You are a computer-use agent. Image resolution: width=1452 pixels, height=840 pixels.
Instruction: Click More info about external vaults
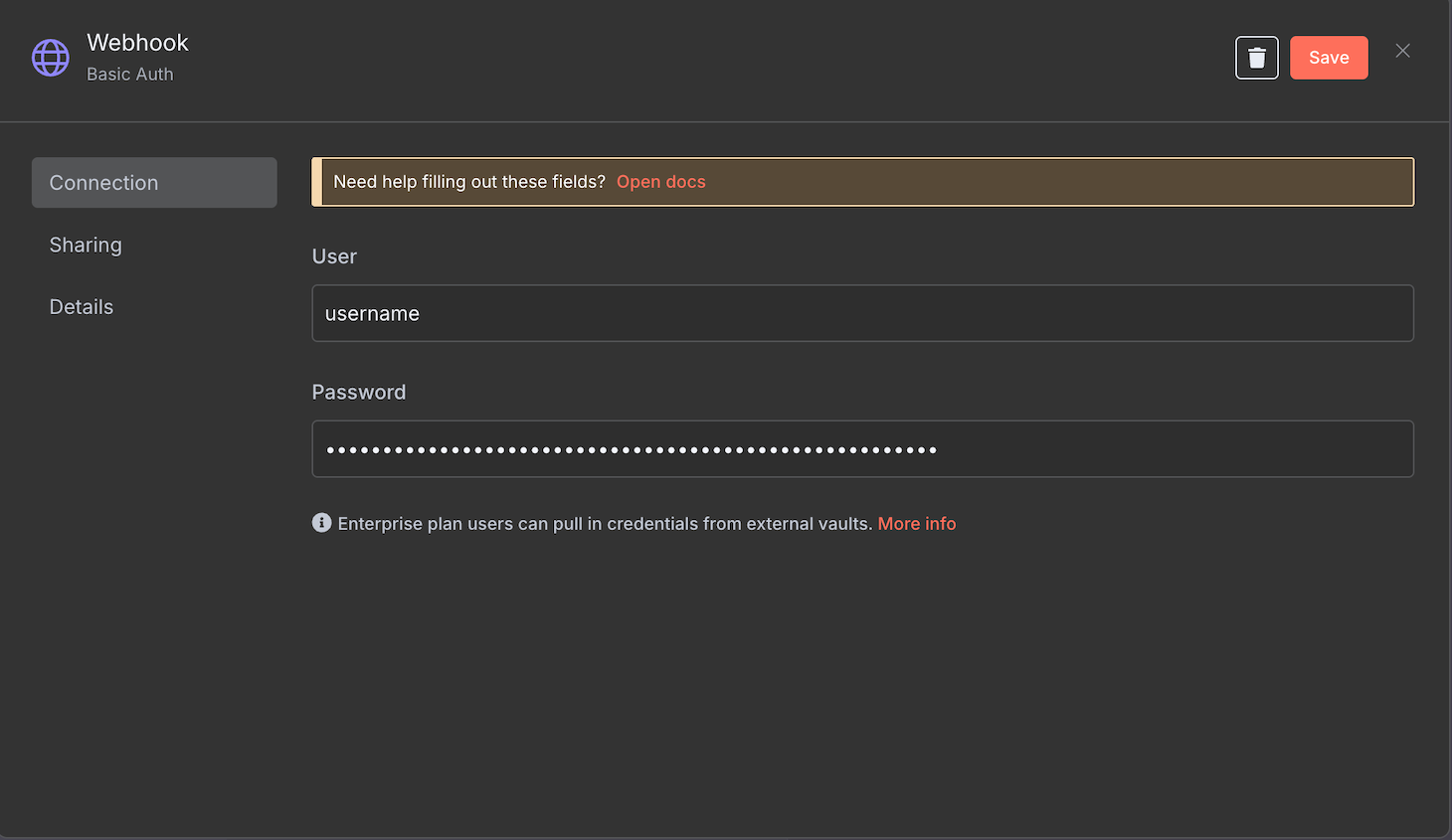(x=916, y=522)
